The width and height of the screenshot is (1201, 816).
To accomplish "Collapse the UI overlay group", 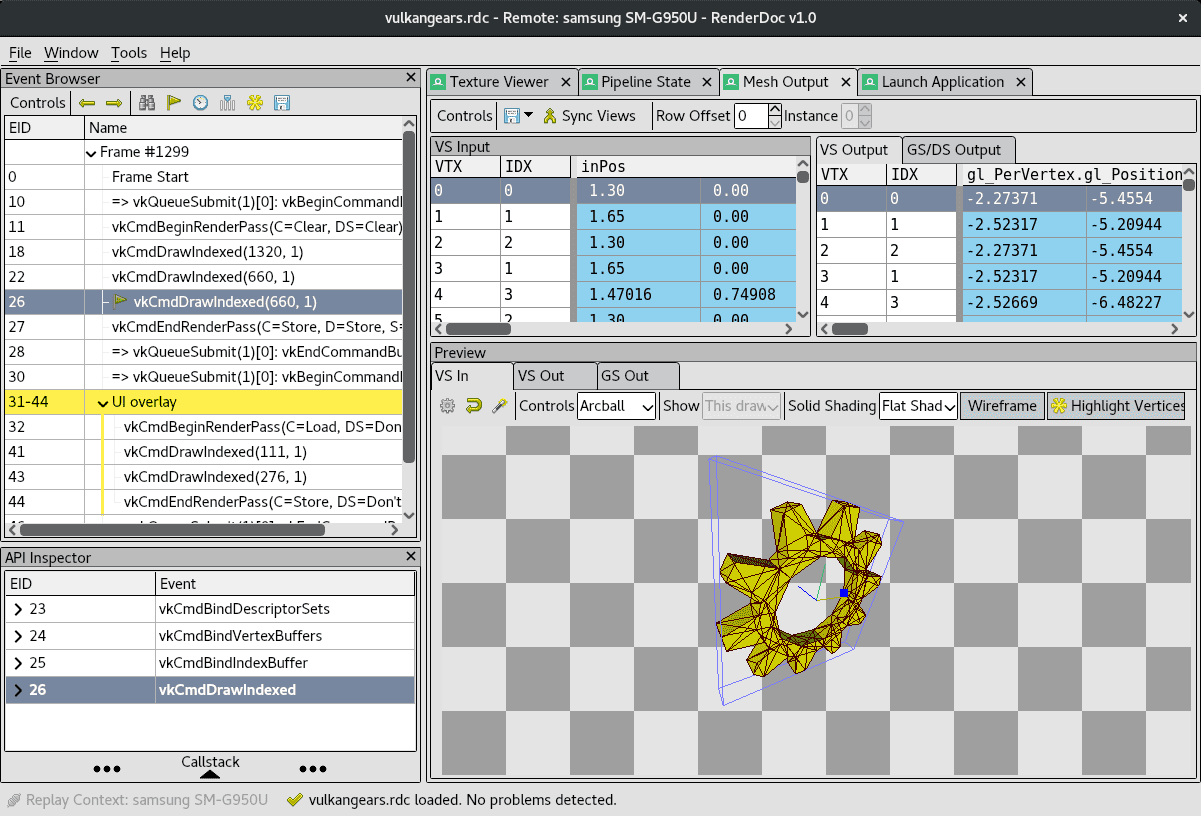I will tap(103, 402).
